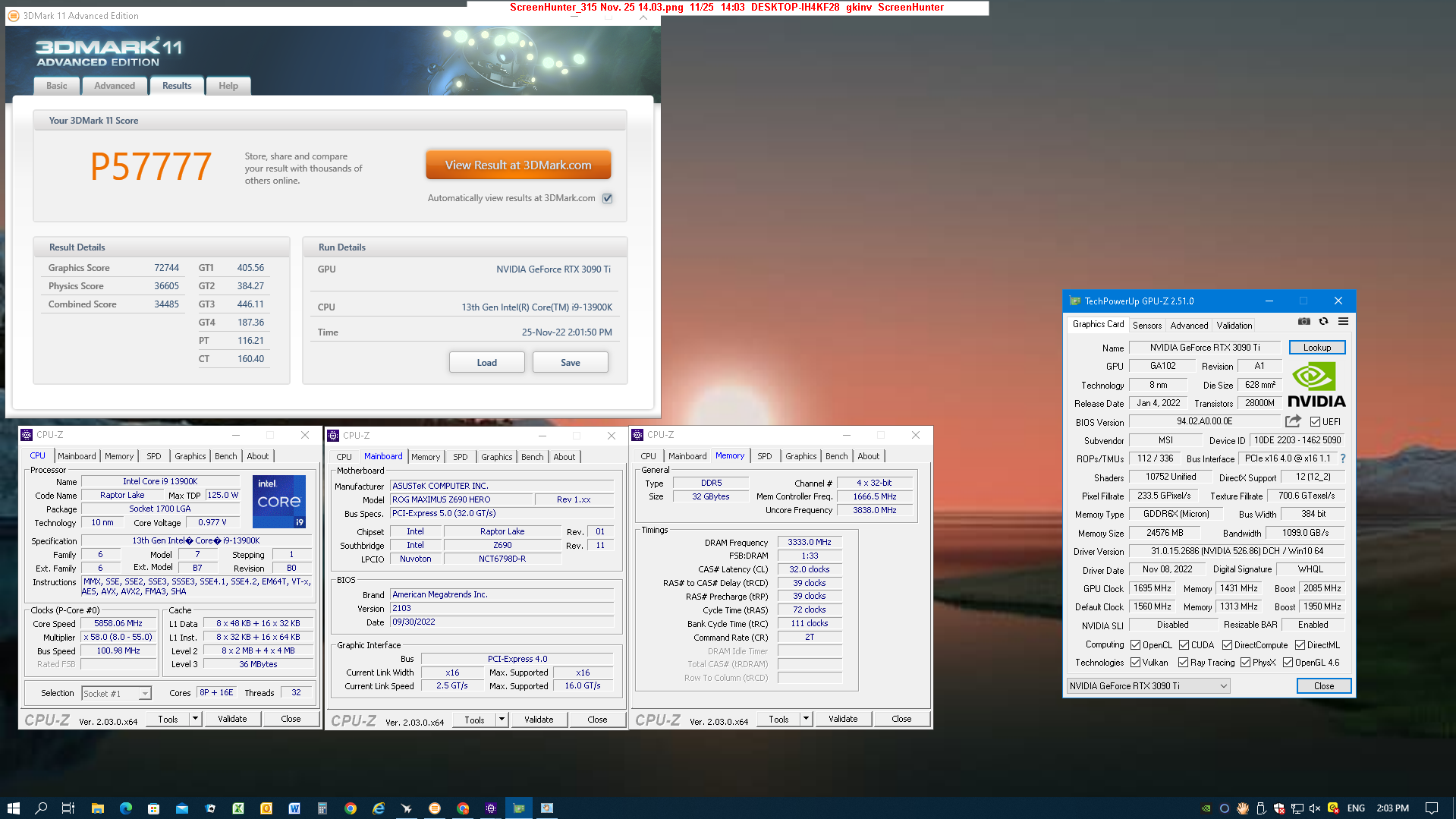Open Windows Security tray icon

coord(1279,808)
